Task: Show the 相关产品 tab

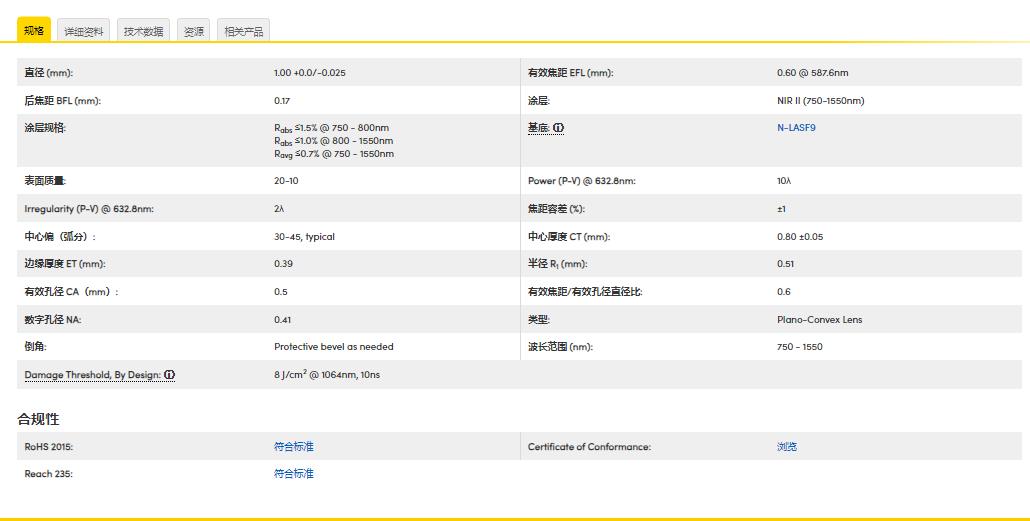Action: click(243, 31)
